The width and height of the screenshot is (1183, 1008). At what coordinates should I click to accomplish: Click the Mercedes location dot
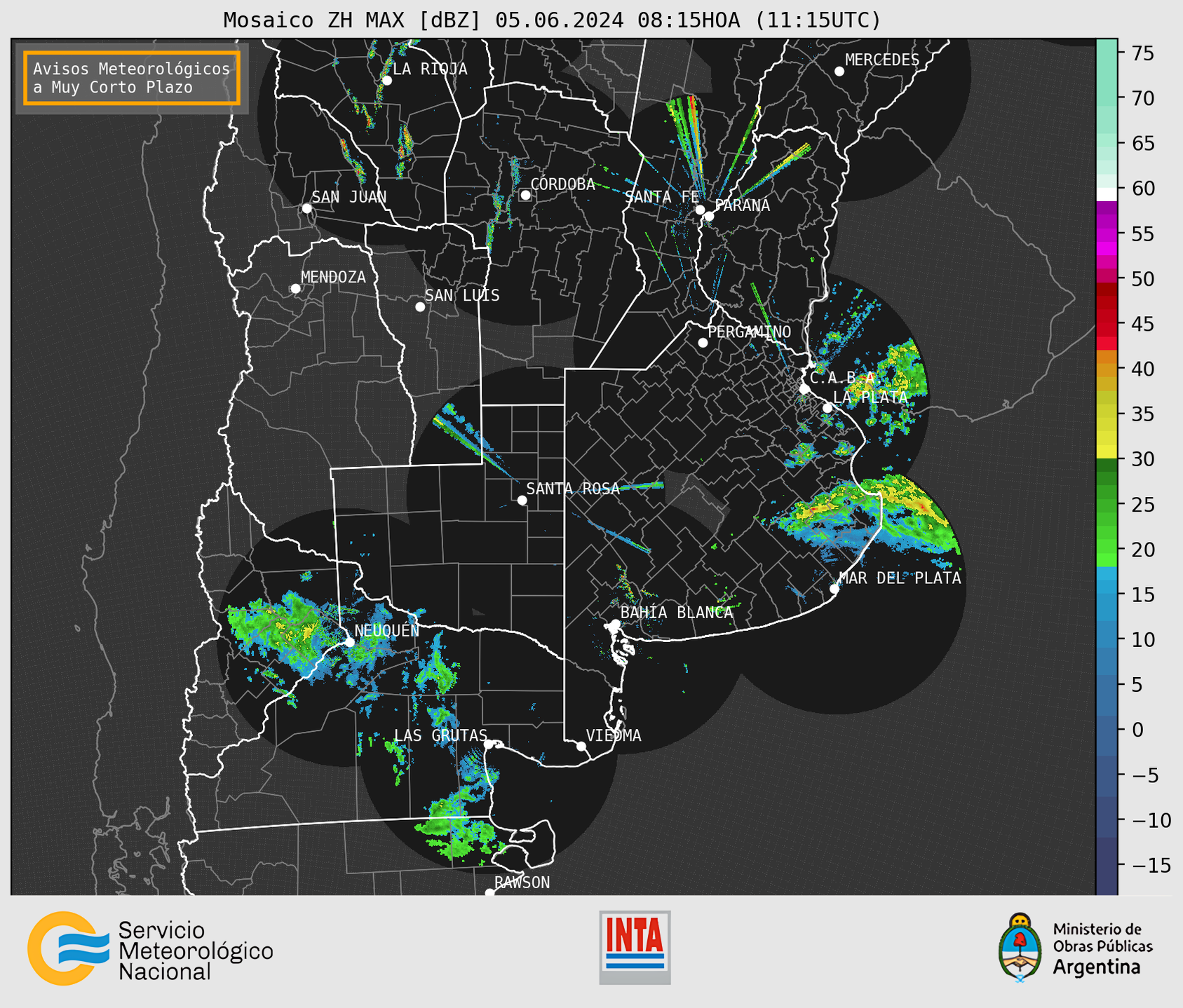click(x=839, y=71)
